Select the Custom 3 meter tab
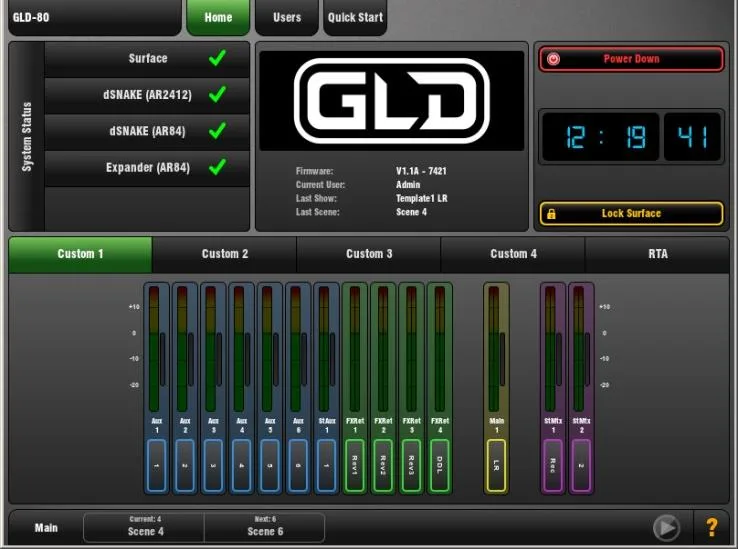738x549 pixels. click(x=369, y=254)
